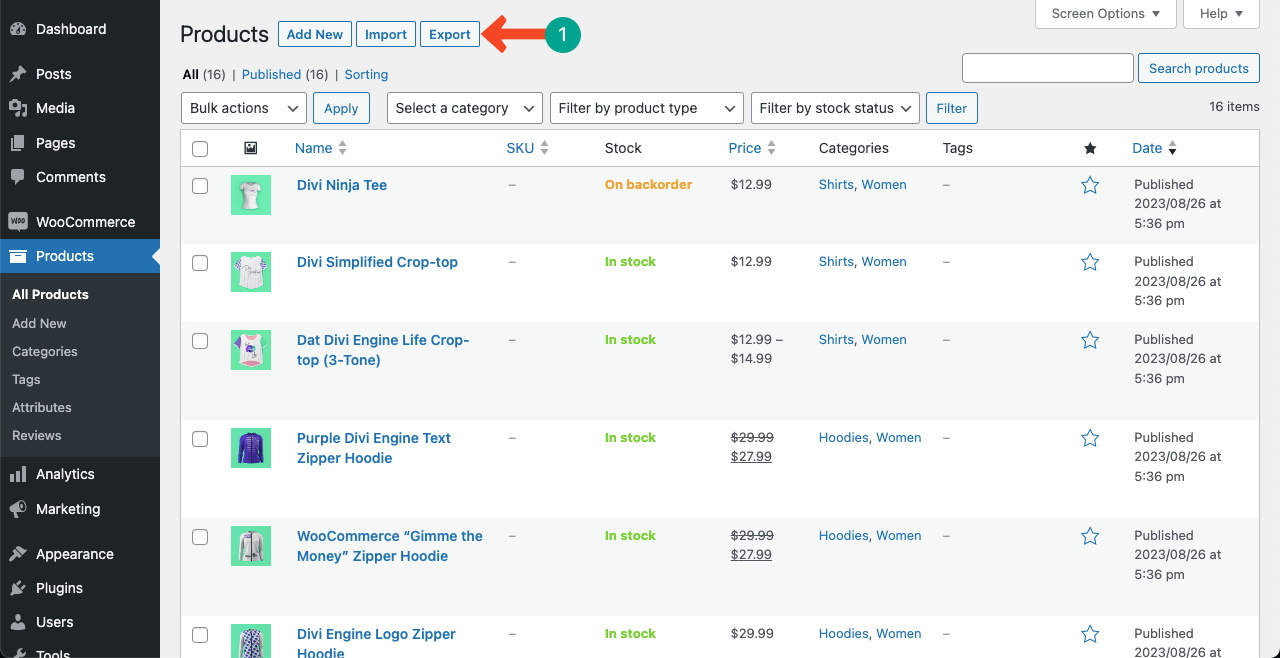Star the Dat Divi Engine Life Crop-top
Viewport: 1280px width, 658px height.
click(1090, 340)
